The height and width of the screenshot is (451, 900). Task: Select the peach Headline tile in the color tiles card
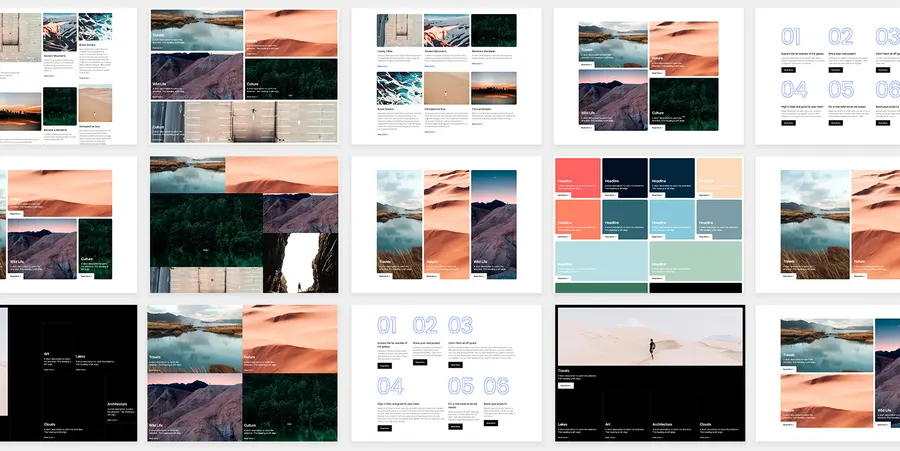719,178
